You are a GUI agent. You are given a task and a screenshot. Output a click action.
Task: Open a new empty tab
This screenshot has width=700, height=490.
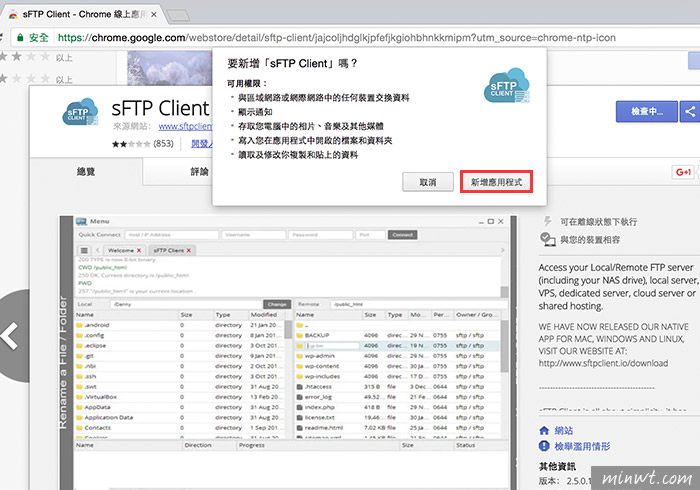click(178, 16)
